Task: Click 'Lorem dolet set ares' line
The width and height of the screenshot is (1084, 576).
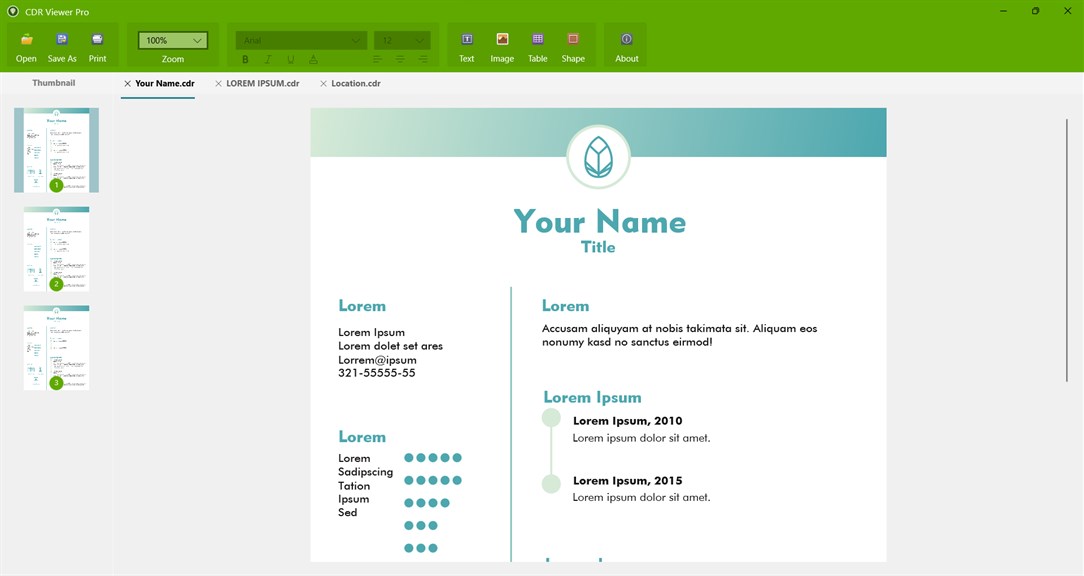Action: click(391, 346)
